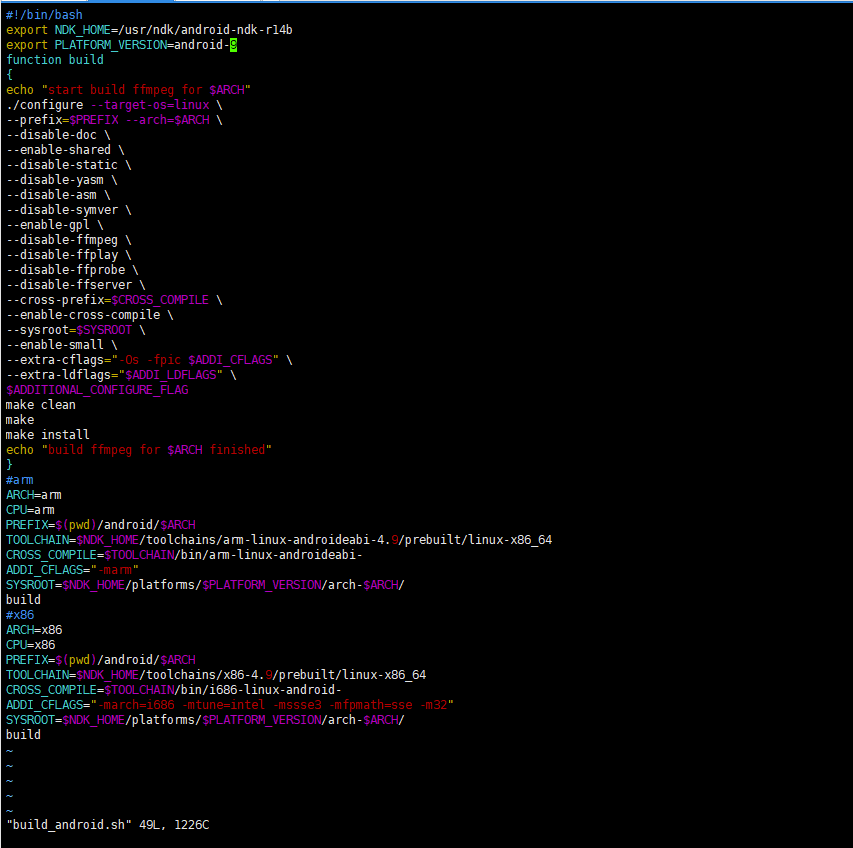This screenshot has height=848, width=853.
Task: Click the '--disable-static' option line
Action: pos(69,165)
